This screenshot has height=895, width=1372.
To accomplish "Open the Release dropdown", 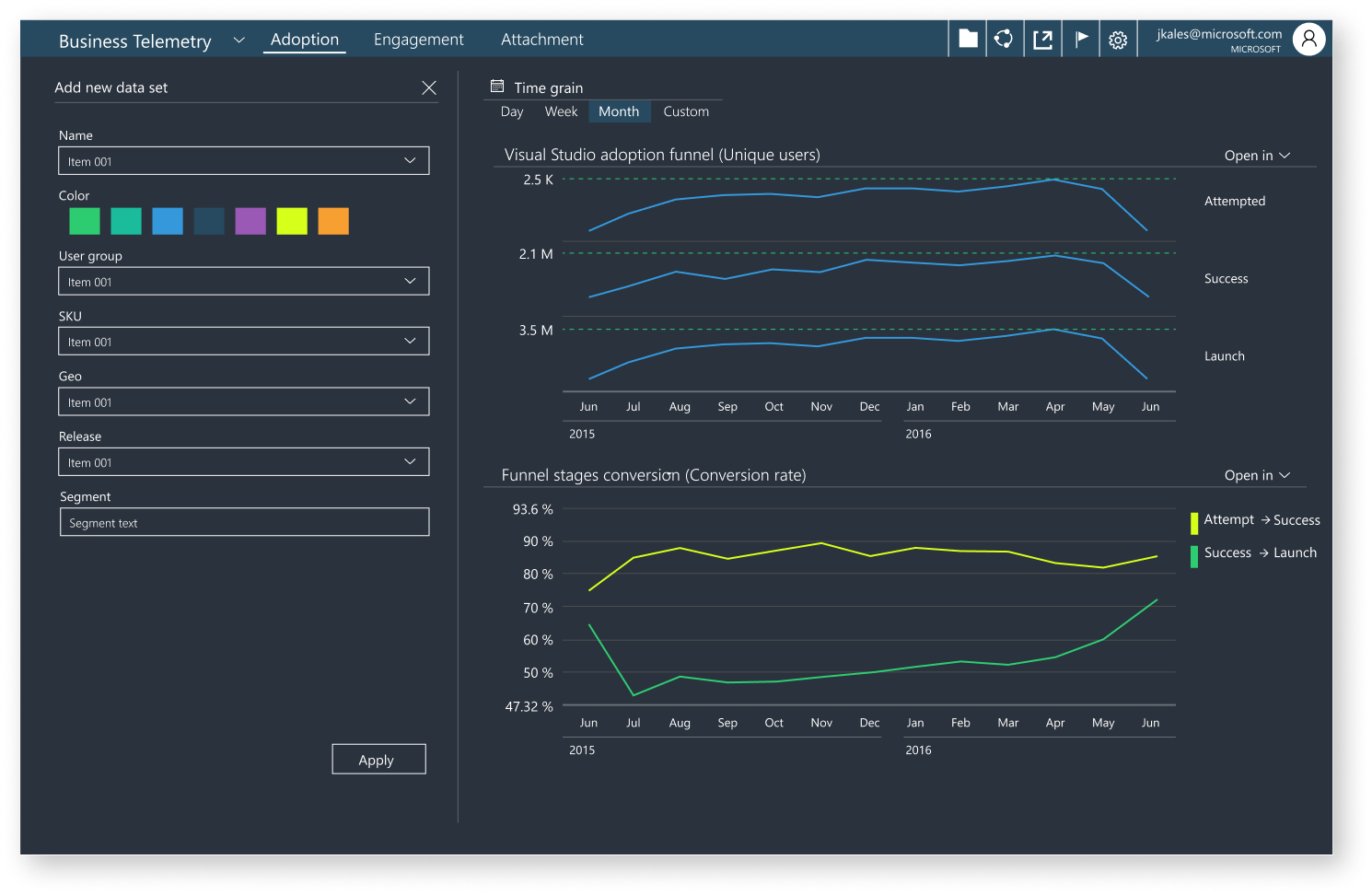I will 244,462.
